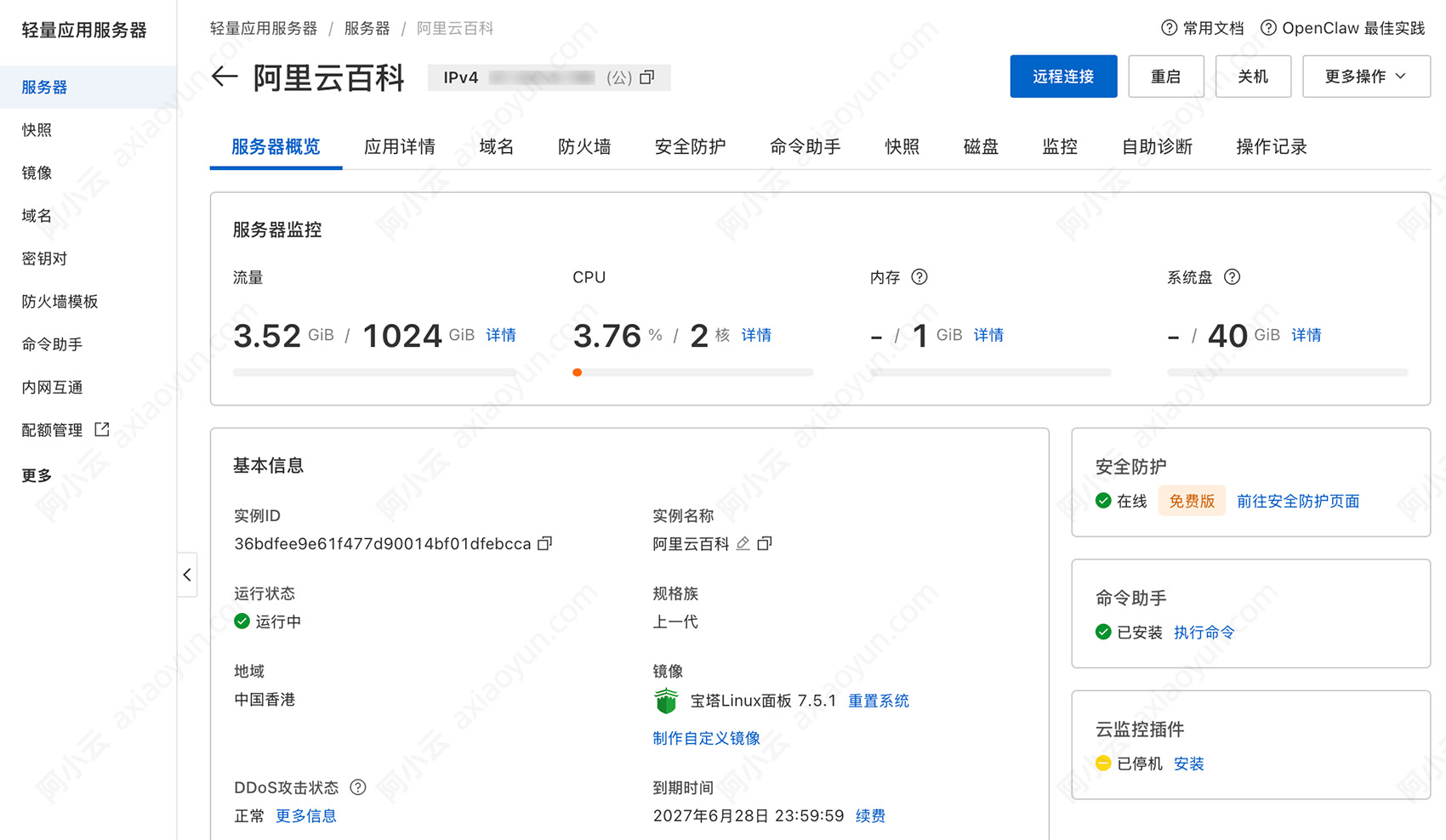Copy the instance ID value
The image size is (1446, 840).
tap(545, 543)
